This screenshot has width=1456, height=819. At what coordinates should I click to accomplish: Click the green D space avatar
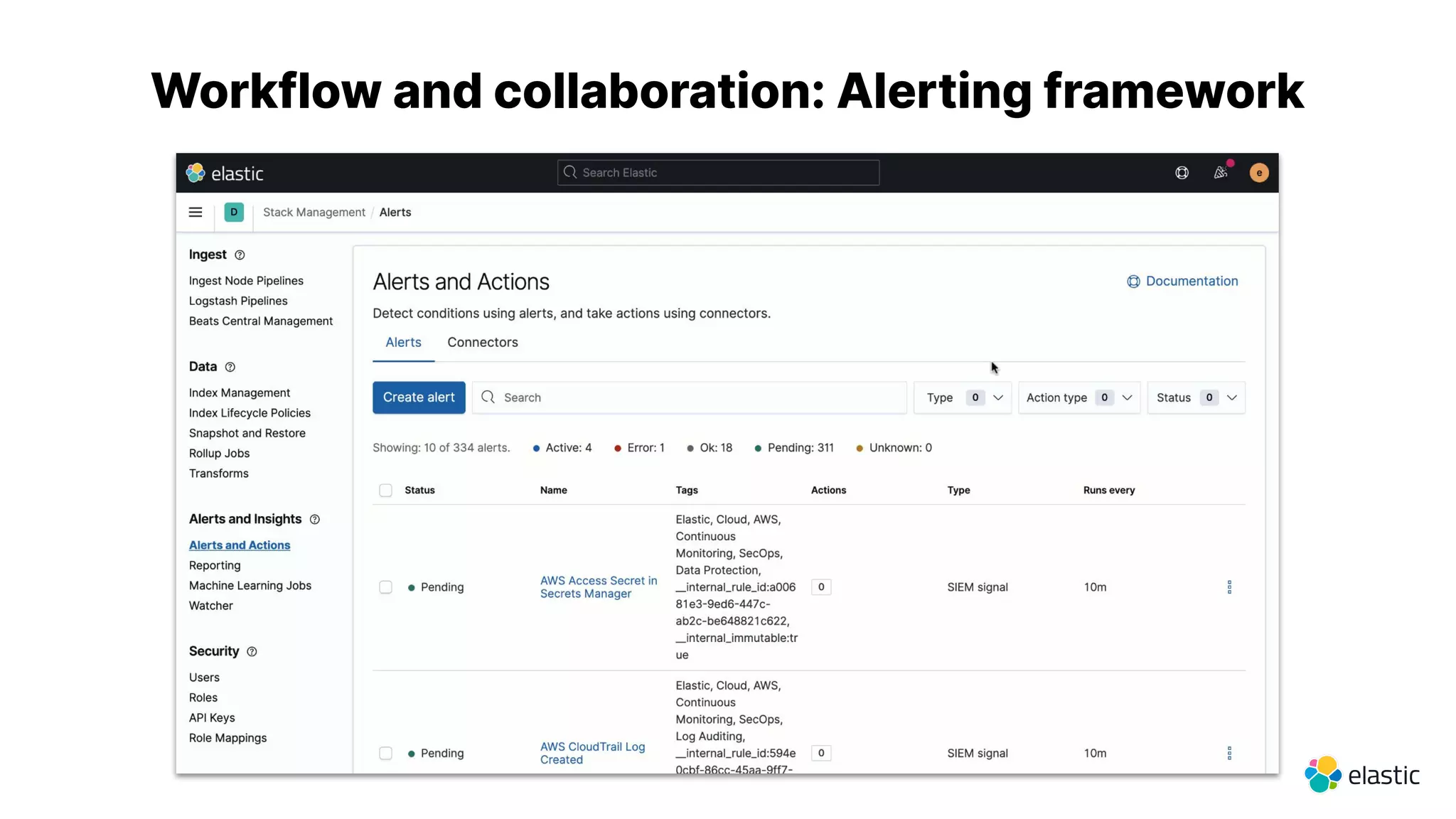pyautogui.click(x=234, y=212)
